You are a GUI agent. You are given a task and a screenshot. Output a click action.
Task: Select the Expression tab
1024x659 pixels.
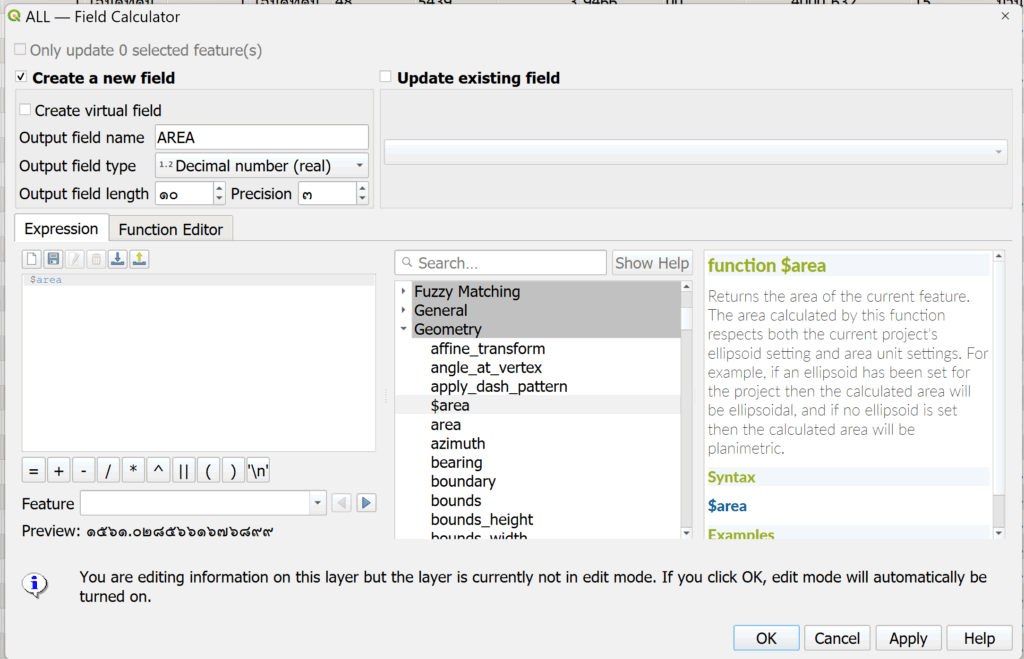[61, 229]
